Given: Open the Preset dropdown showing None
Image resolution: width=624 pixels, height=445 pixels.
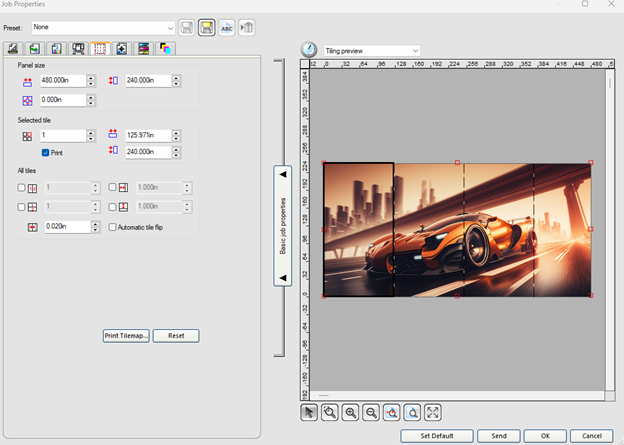Looking at the screenshot, I should (x=103, y=28).
